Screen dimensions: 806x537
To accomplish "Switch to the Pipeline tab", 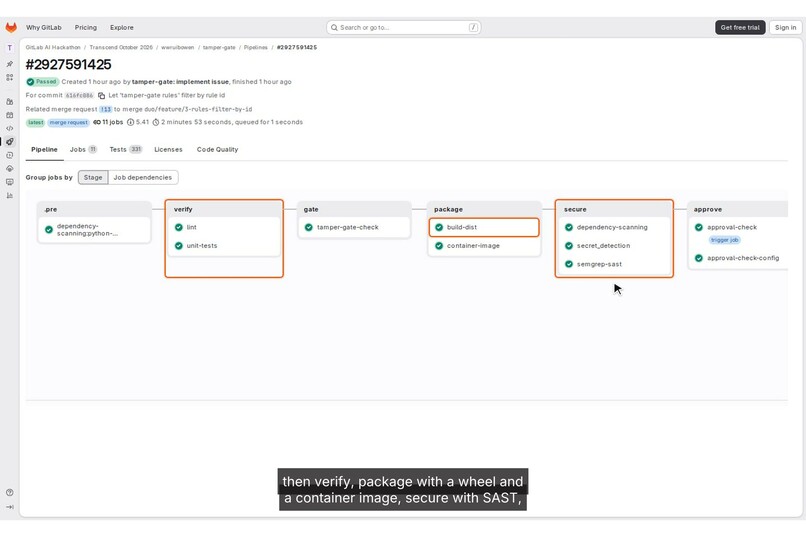I will point(44,150).
